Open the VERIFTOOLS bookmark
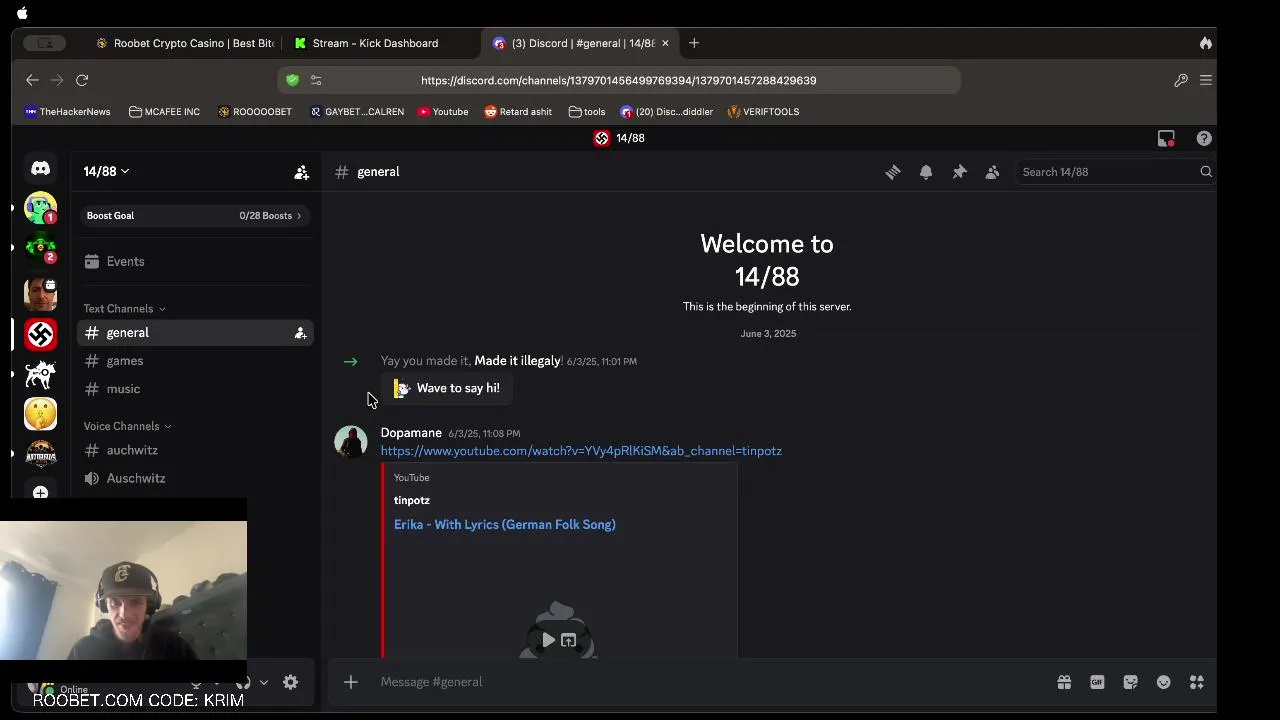 [x=763, y=112]
